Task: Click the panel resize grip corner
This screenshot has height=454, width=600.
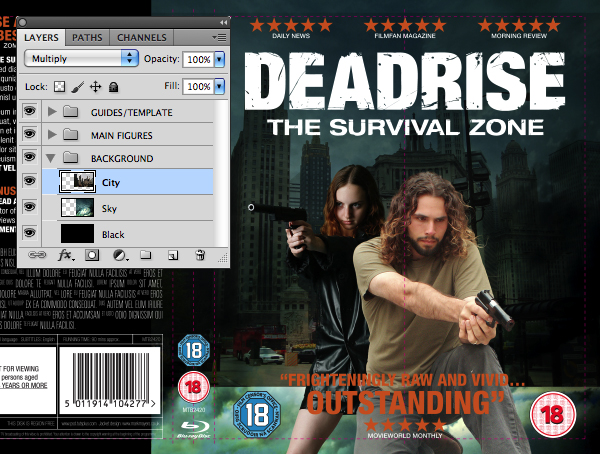Action: point(223,258)
